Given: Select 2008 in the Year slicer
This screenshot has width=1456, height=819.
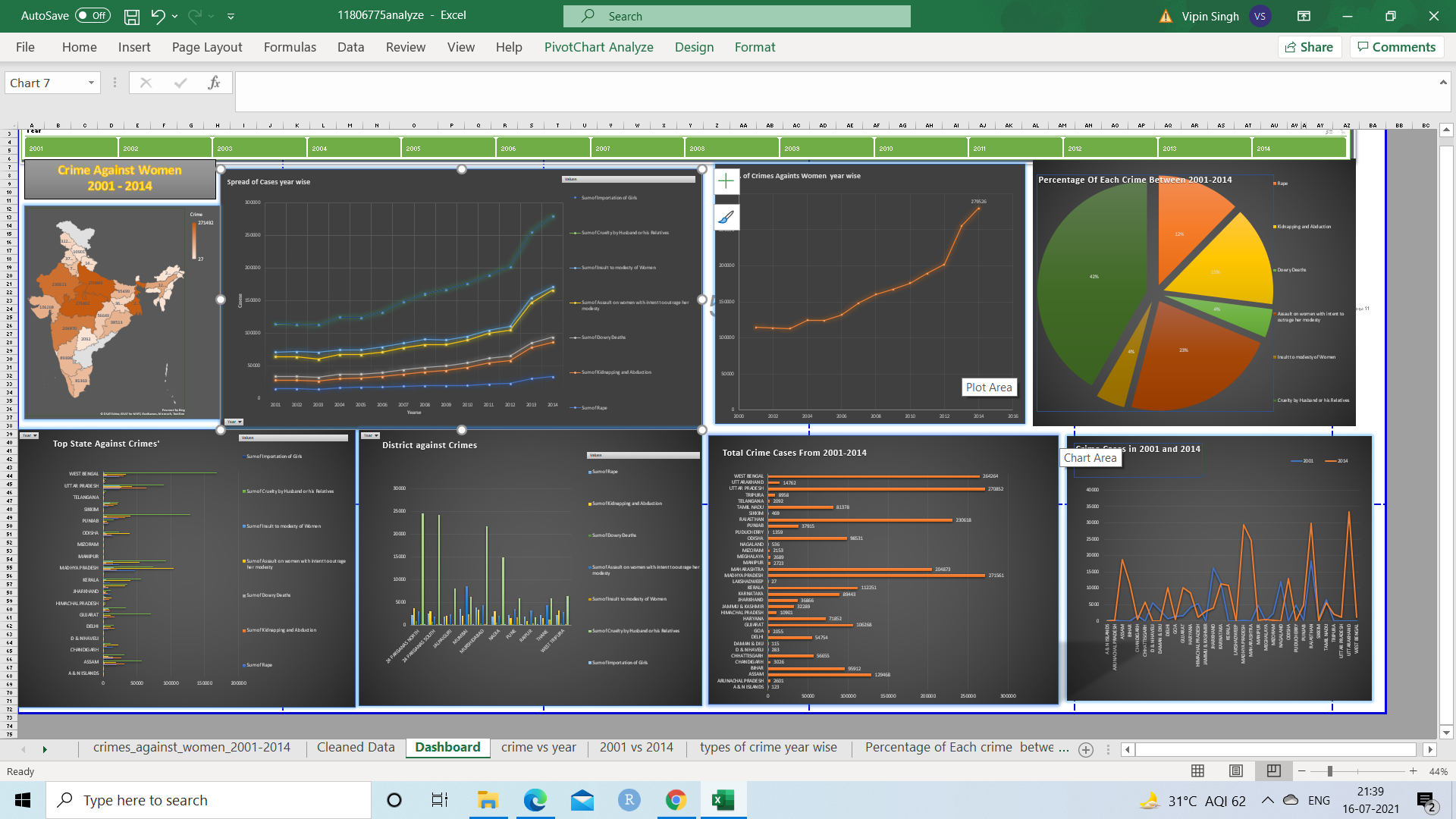Looking at the screenshot, I should (x=732, y=149).
